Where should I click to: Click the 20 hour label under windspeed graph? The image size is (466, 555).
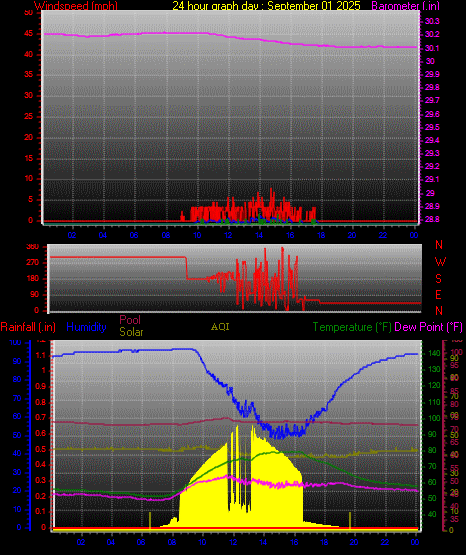(352, 235)
